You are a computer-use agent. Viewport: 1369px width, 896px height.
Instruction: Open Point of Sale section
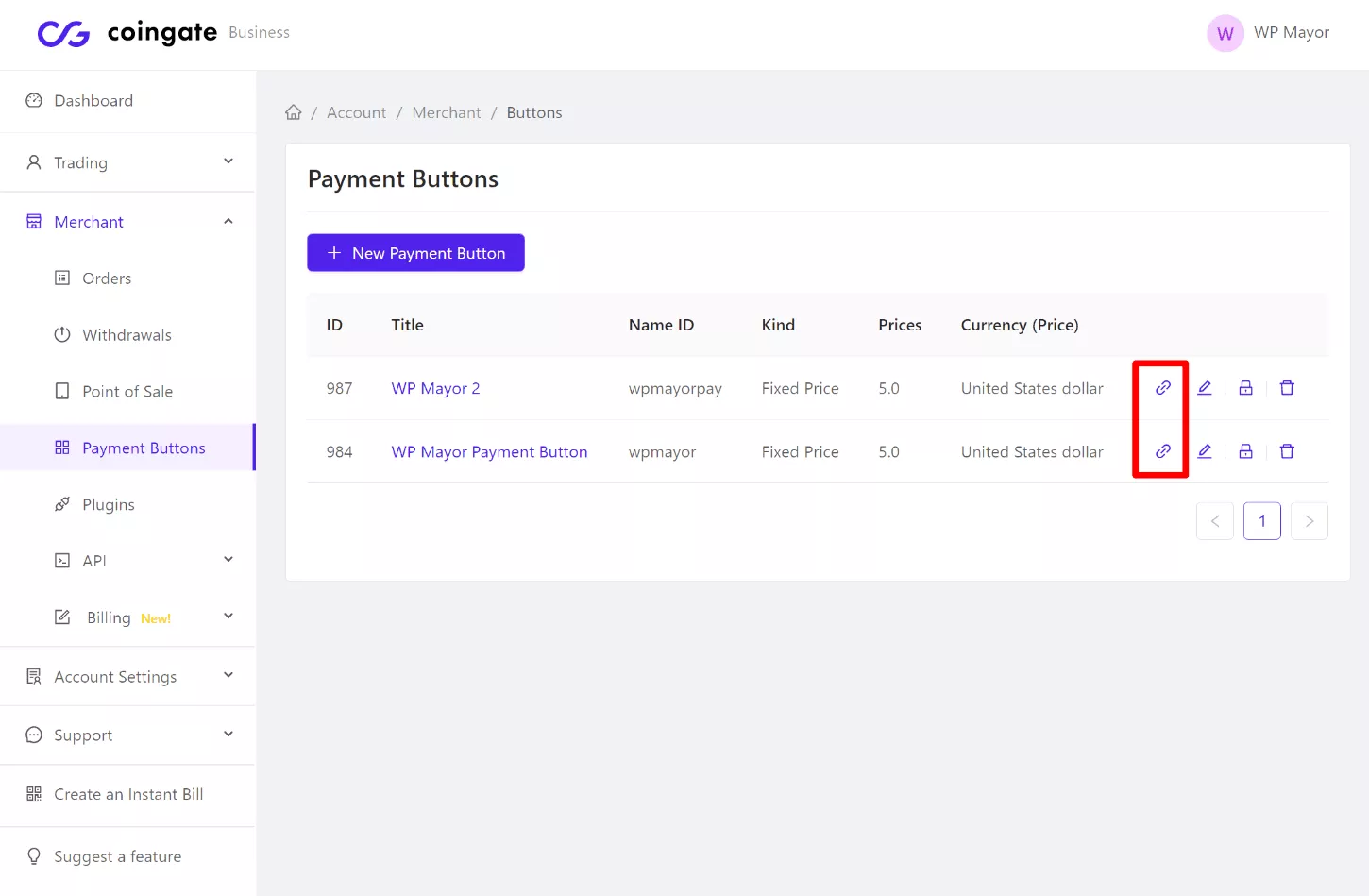[127, 392]
